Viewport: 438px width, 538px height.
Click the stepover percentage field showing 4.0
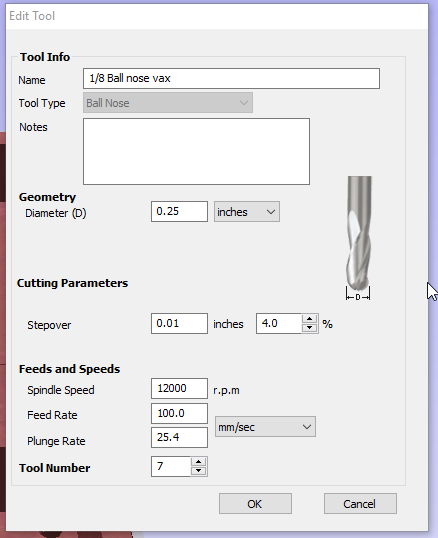coord(279,323)
